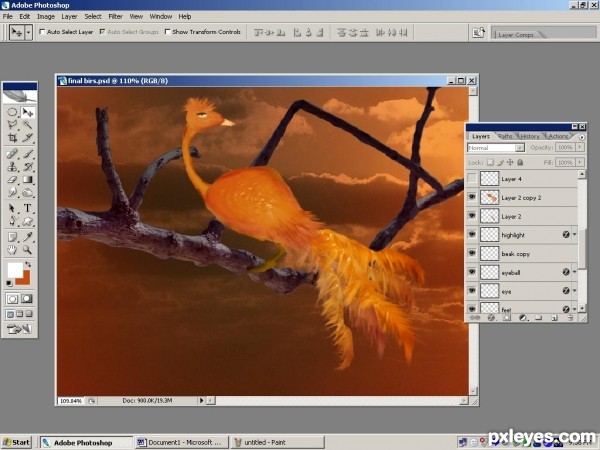
Task: Select the Slice tool
Action: coord(28,138)
